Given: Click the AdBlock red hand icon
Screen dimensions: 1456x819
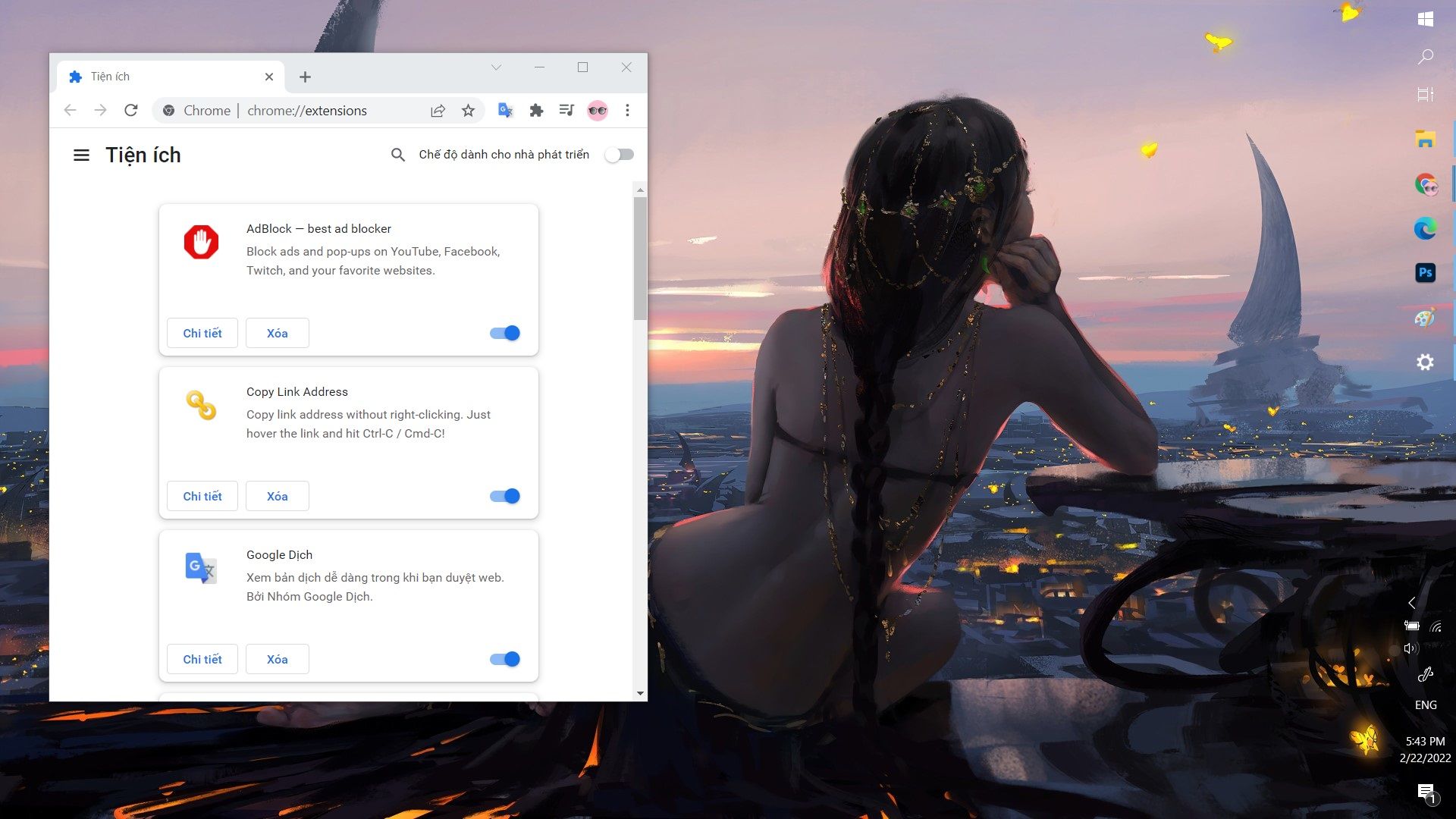Looking at the screenshot, I should tap(201, 243).
